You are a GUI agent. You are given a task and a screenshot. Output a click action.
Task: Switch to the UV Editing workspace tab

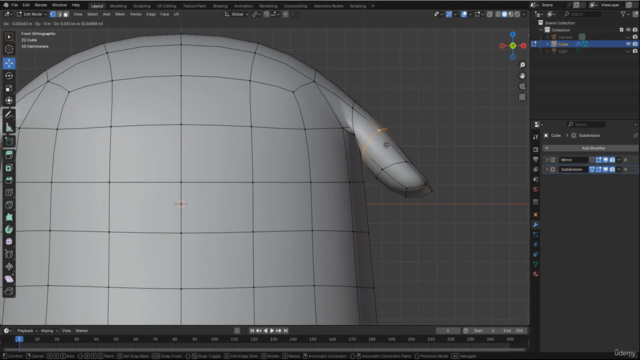(x=167, y=6)
